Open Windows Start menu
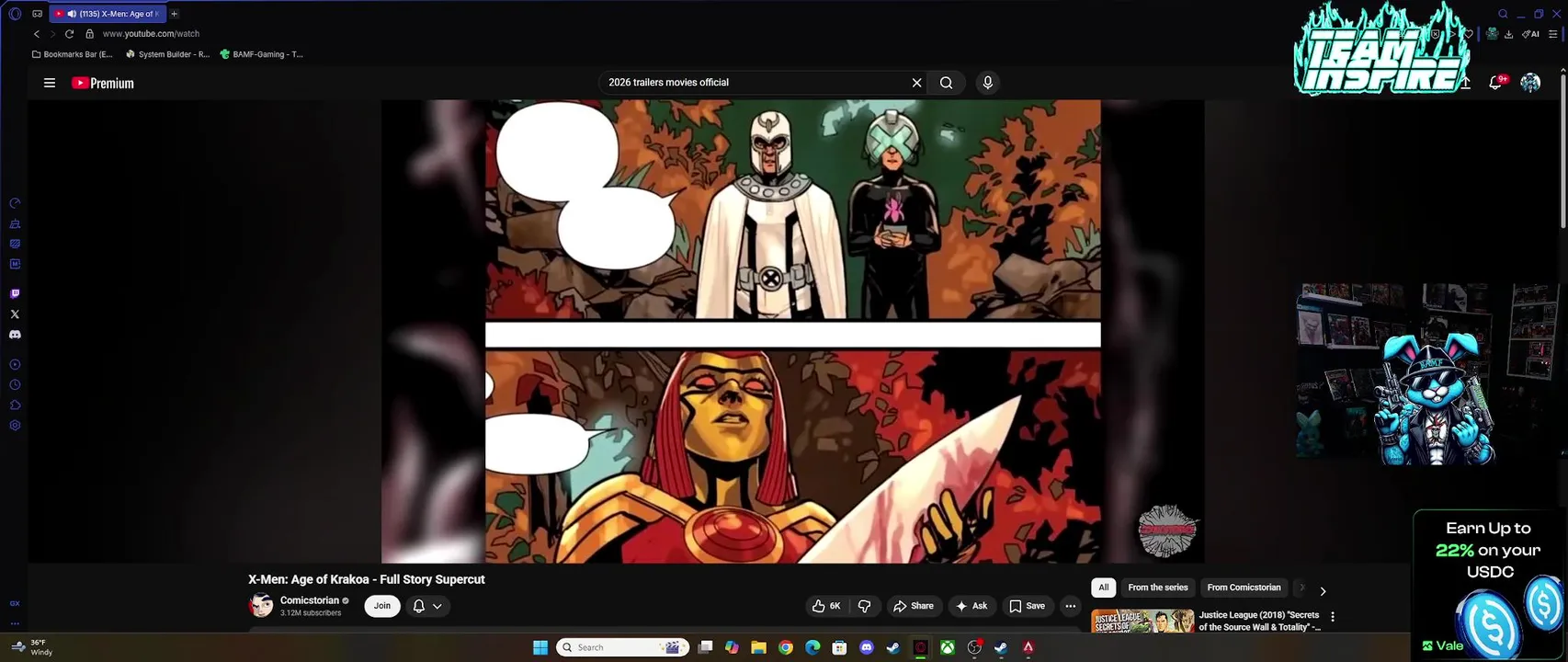 (x=540, y=647)
